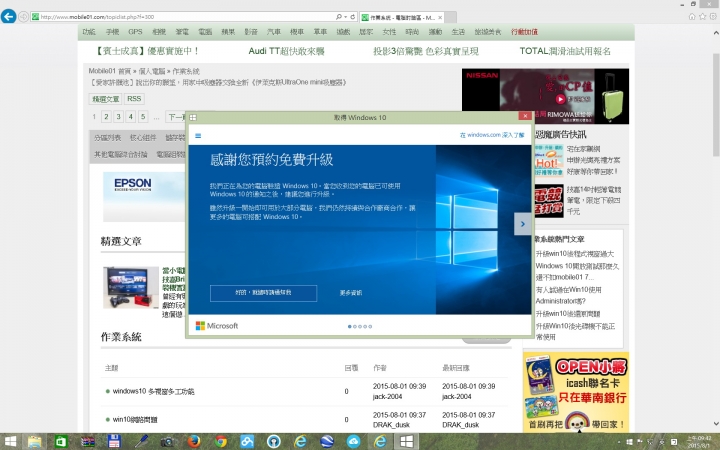Click the taskbar clock showing 09:42

[x=698, y=442]
